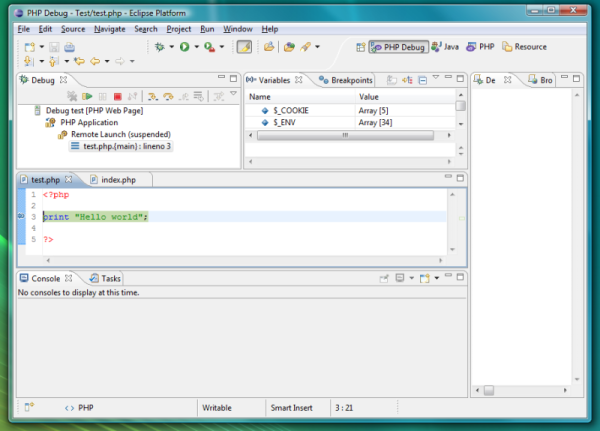Click the Remove All Terminated Launches icon
Image resolution: width=600 pixels, height=431 pixels.
[x=72, y=96]
